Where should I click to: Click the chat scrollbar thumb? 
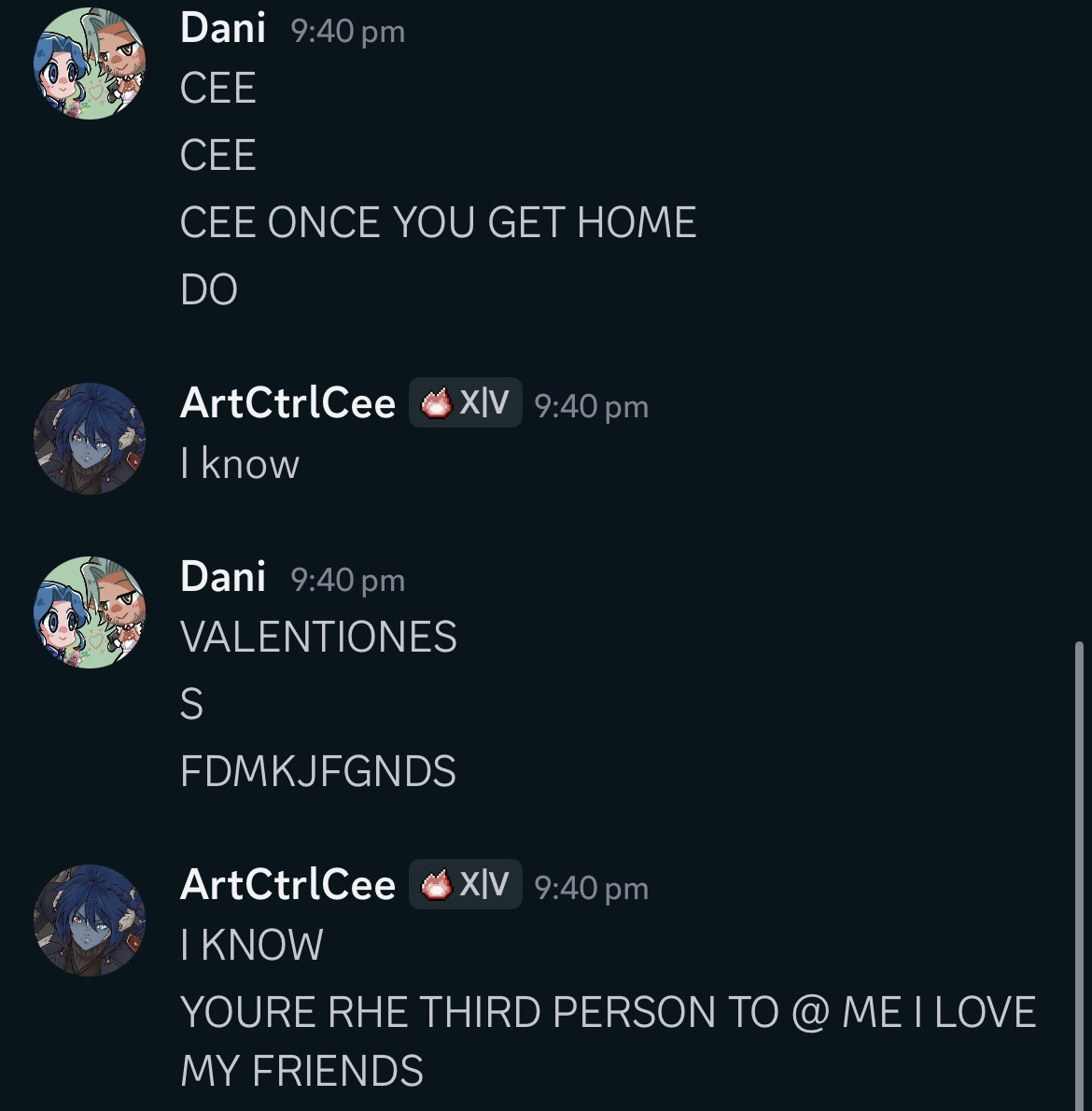point(1079,876)
